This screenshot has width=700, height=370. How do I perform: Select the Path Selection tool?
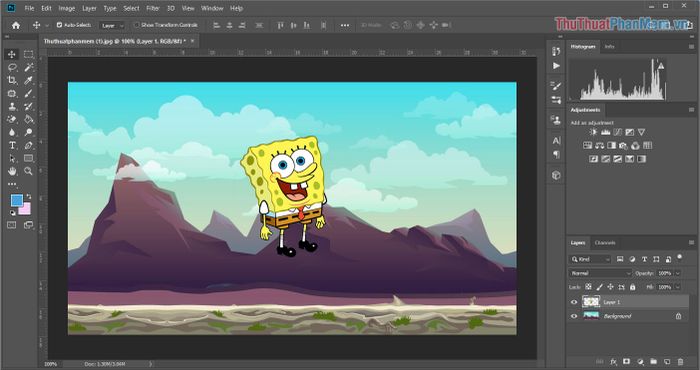(12, 158)
